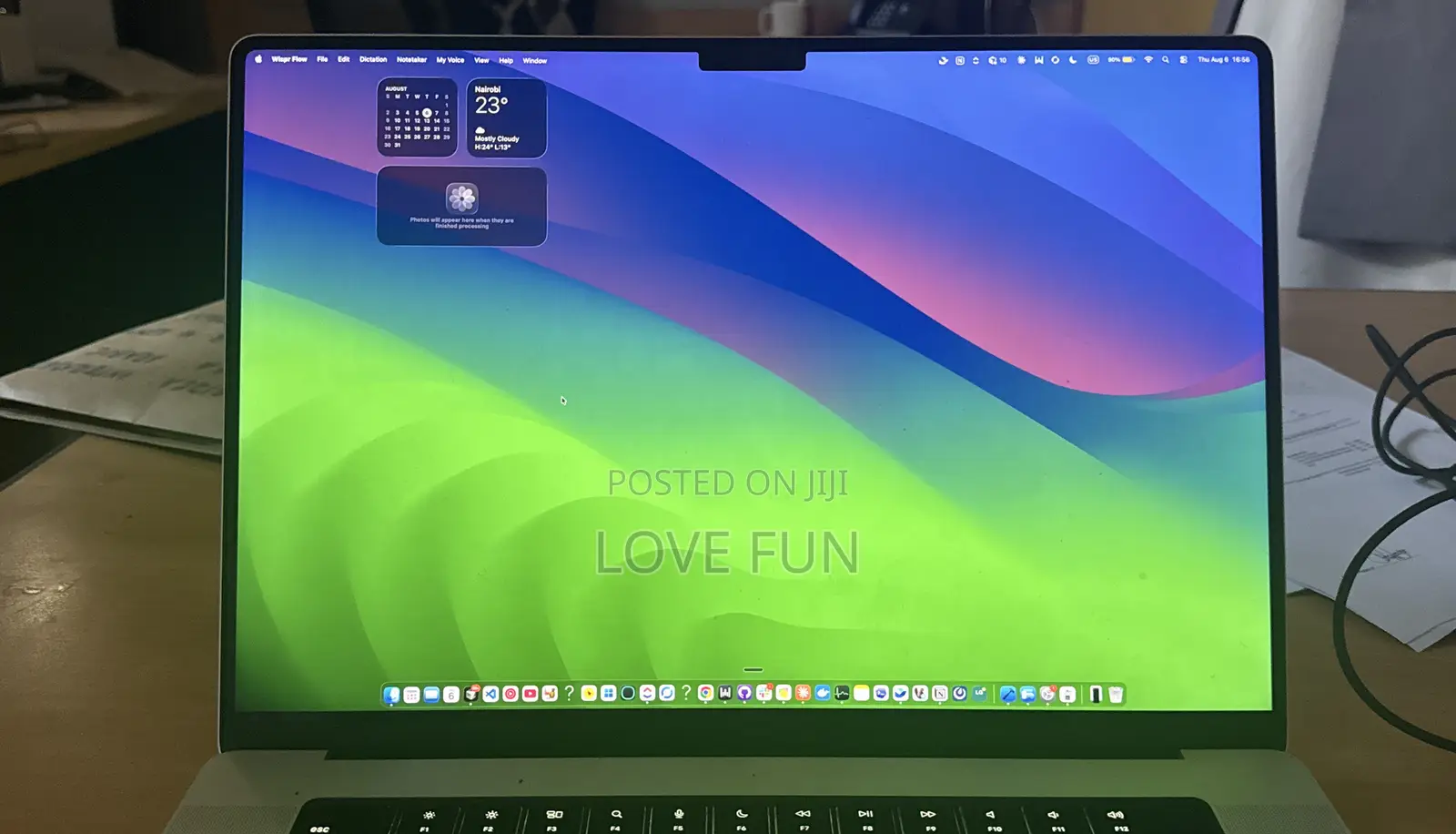The image size is (1456, 834).
Task: Open the August calendar widget
Action: (417, 117)
